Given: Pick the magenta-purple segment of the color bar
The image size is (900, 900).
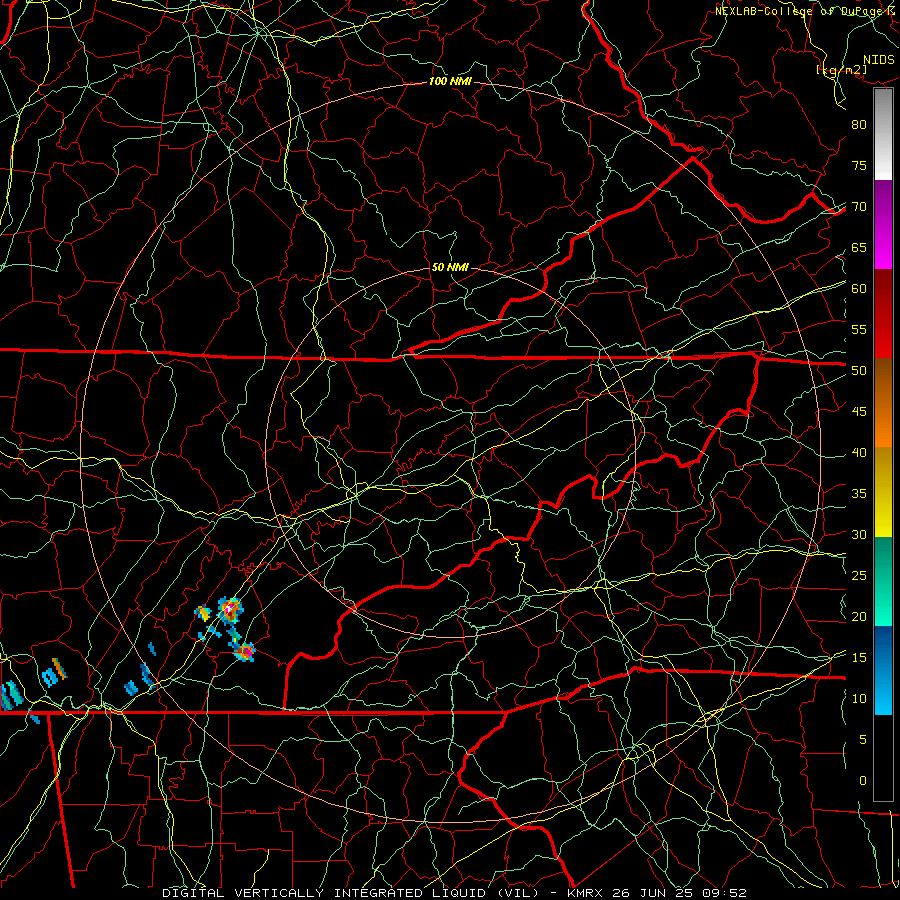Looking at the screenshot, I should [x=883, y=225].
